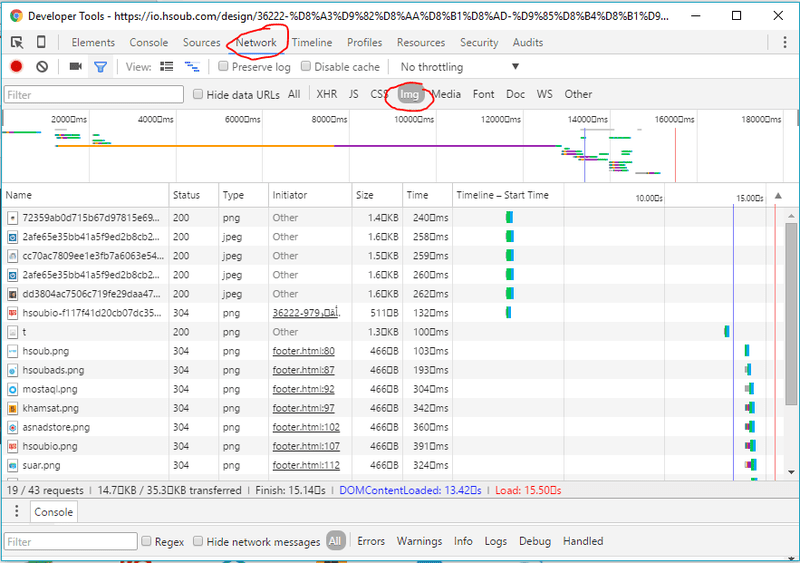Toggle device mode phone icon
The height and width of the screenshot is (563, 800).
(41, 42)
